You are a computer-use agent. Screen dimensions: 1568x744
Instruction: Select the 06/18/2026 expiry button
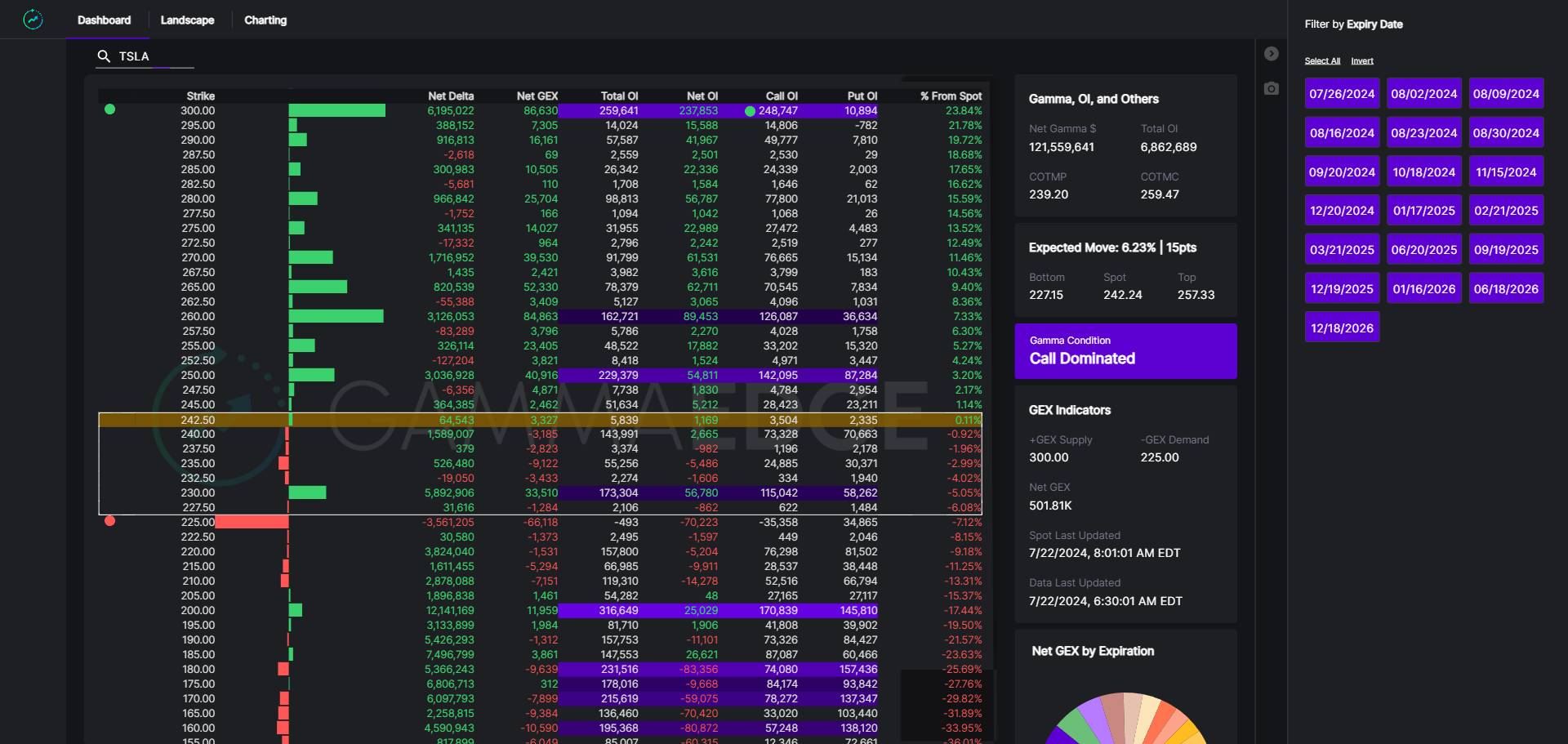pyautogui.click(x=1506, y=289)
